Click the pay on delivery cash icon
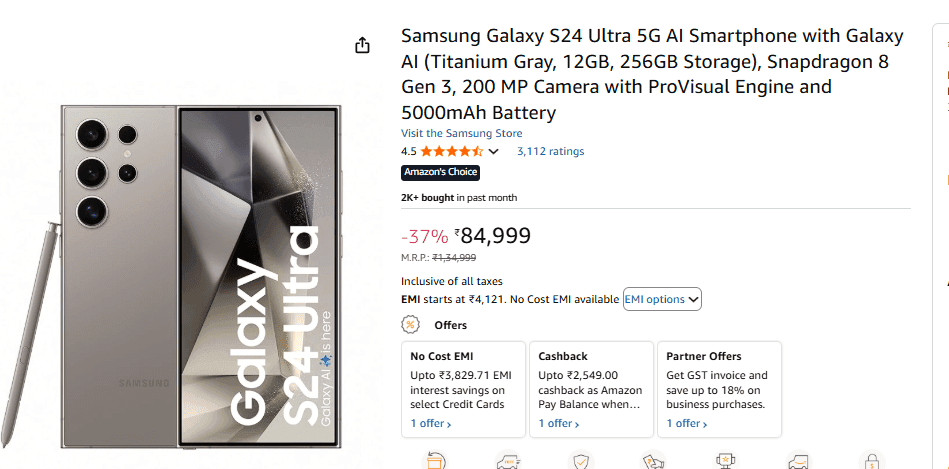949x469 pixels. click(654, 461)
